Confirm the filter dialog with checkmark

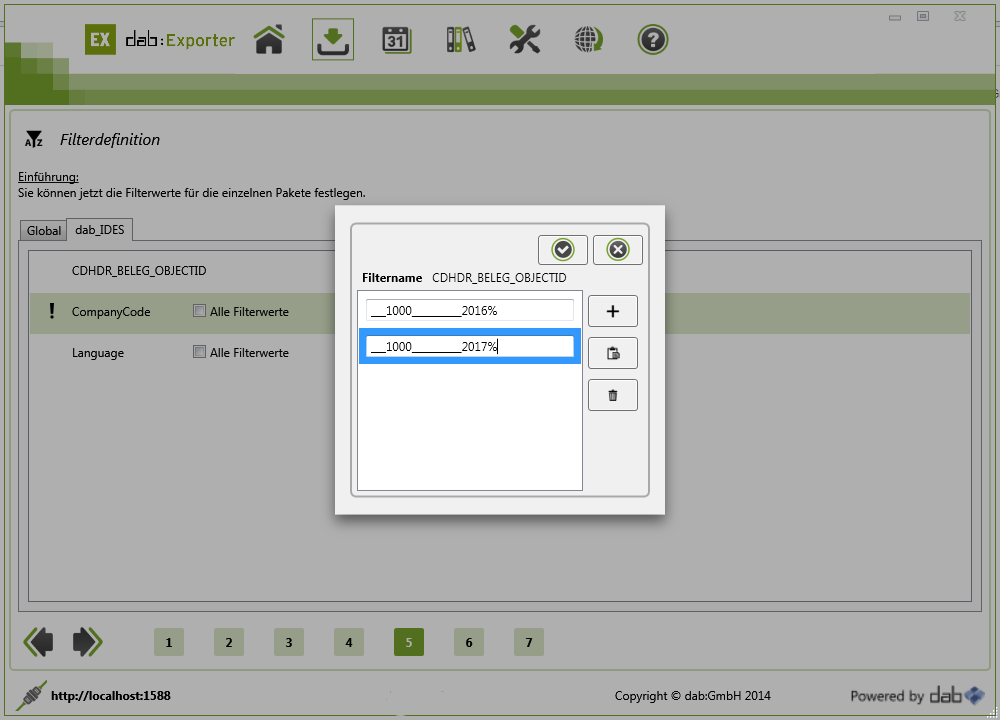click(x=562, y=249)
